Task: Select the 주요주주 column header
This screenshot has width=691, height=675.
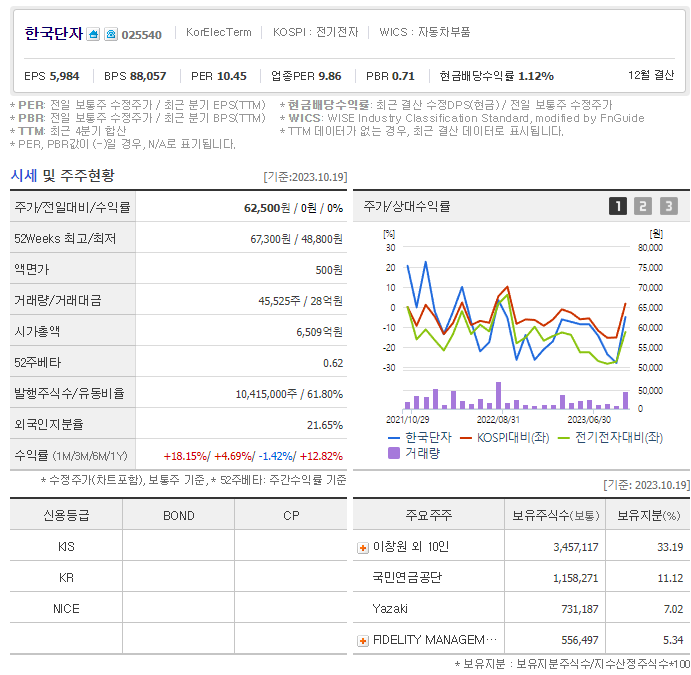Action: tap(428, 516)
